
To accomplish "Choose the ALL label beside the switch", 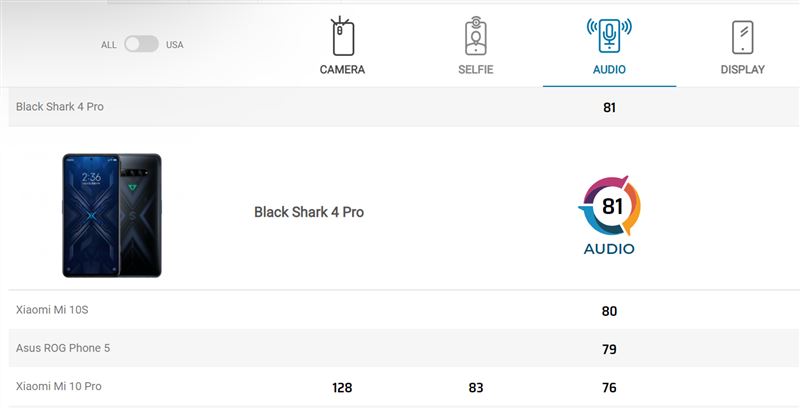I will [109, 45].
